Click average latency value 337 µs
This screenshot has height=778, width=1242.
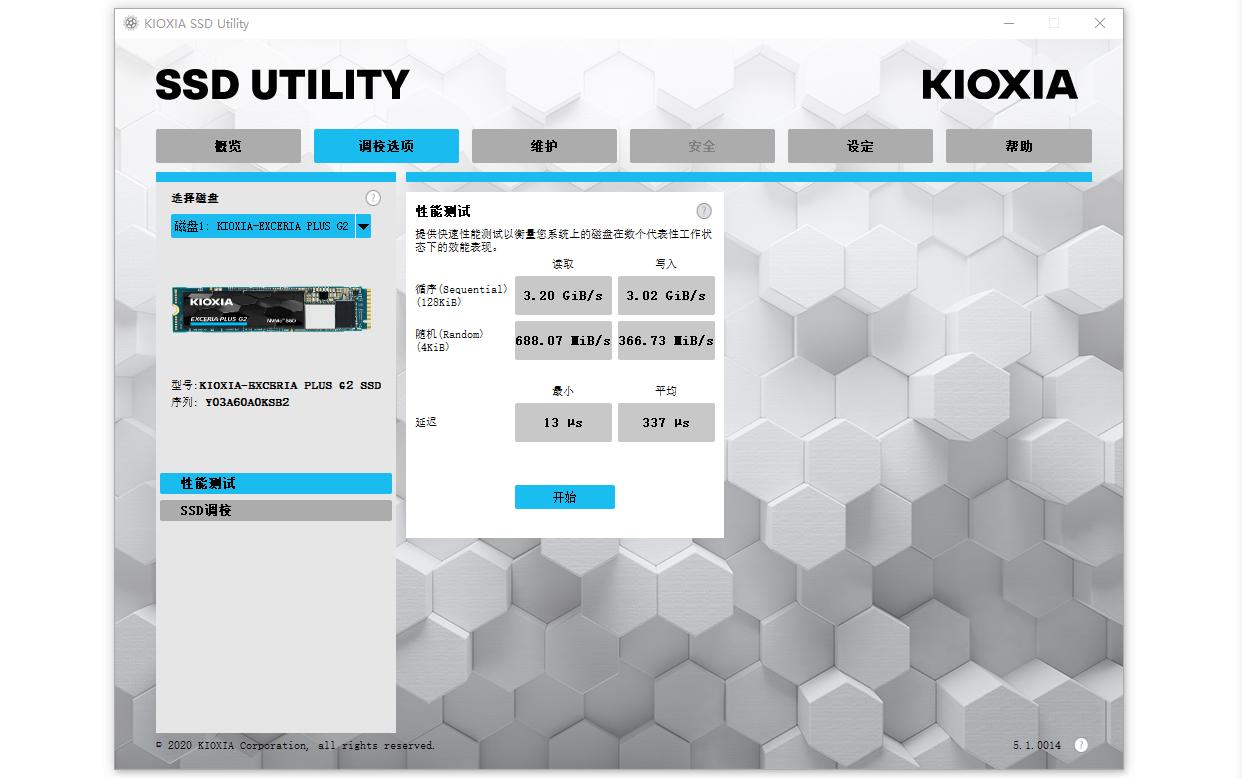click(x=666, y=422)
